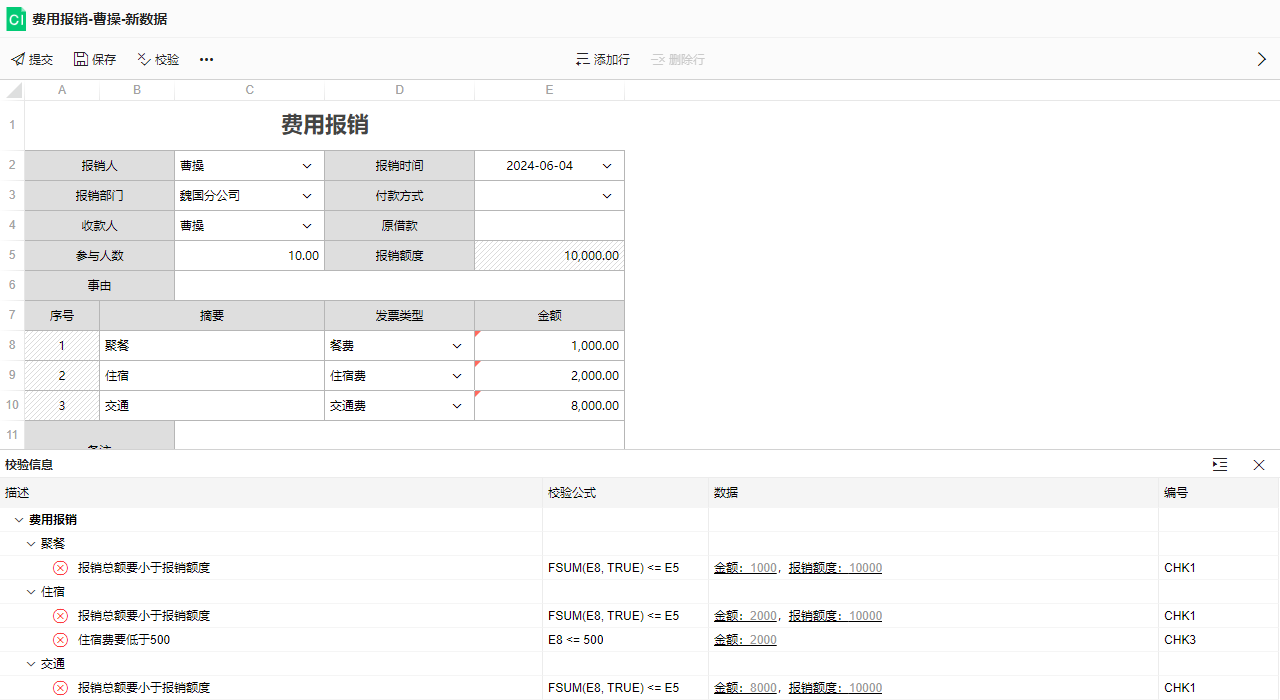Click the error icon beside 住宿费要低于500
The width and height of the screenshot is (1280, 700).
coord(60,640)
